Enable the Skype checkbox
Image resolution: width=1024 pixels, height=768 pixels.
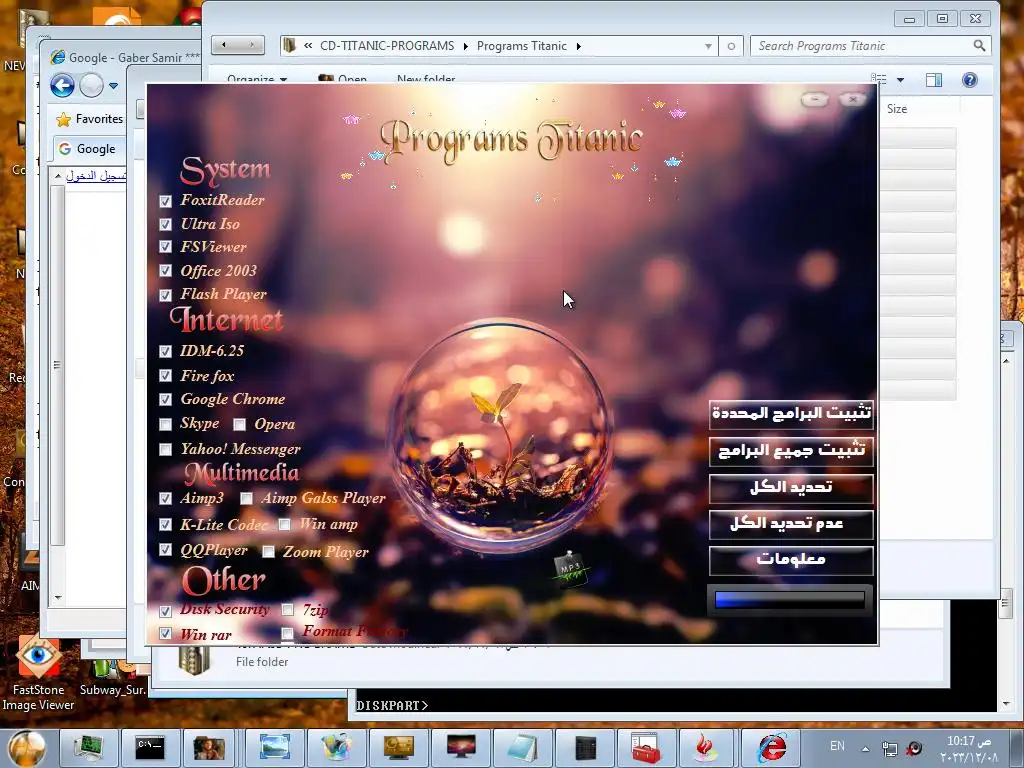pos(166,424)
